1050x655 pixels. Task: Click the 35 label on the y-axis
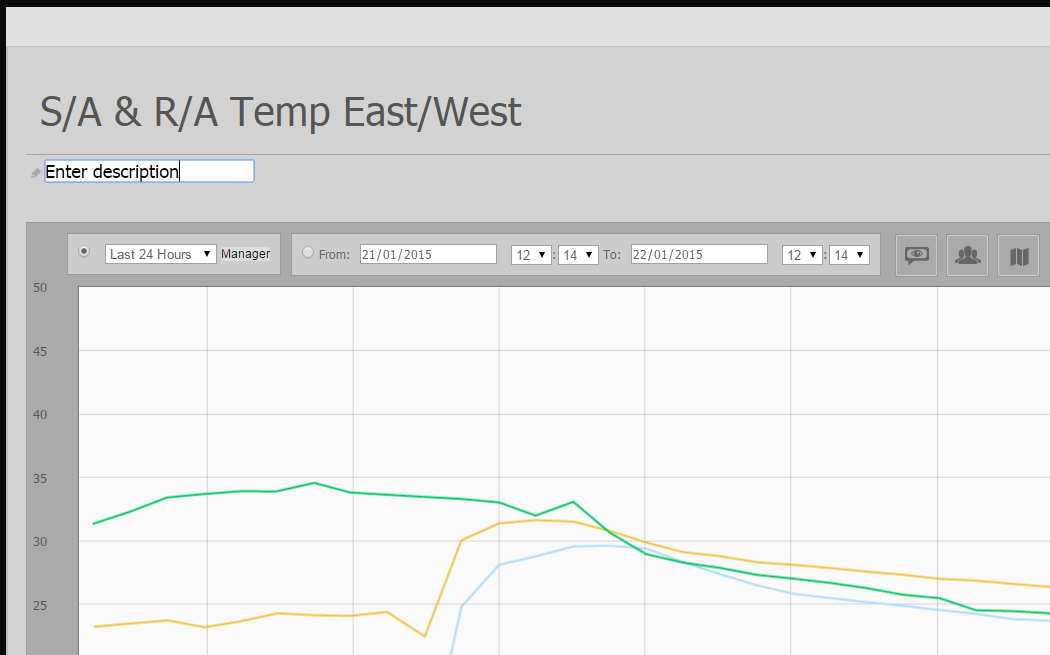pyautogui.click(x=40, y=478)
